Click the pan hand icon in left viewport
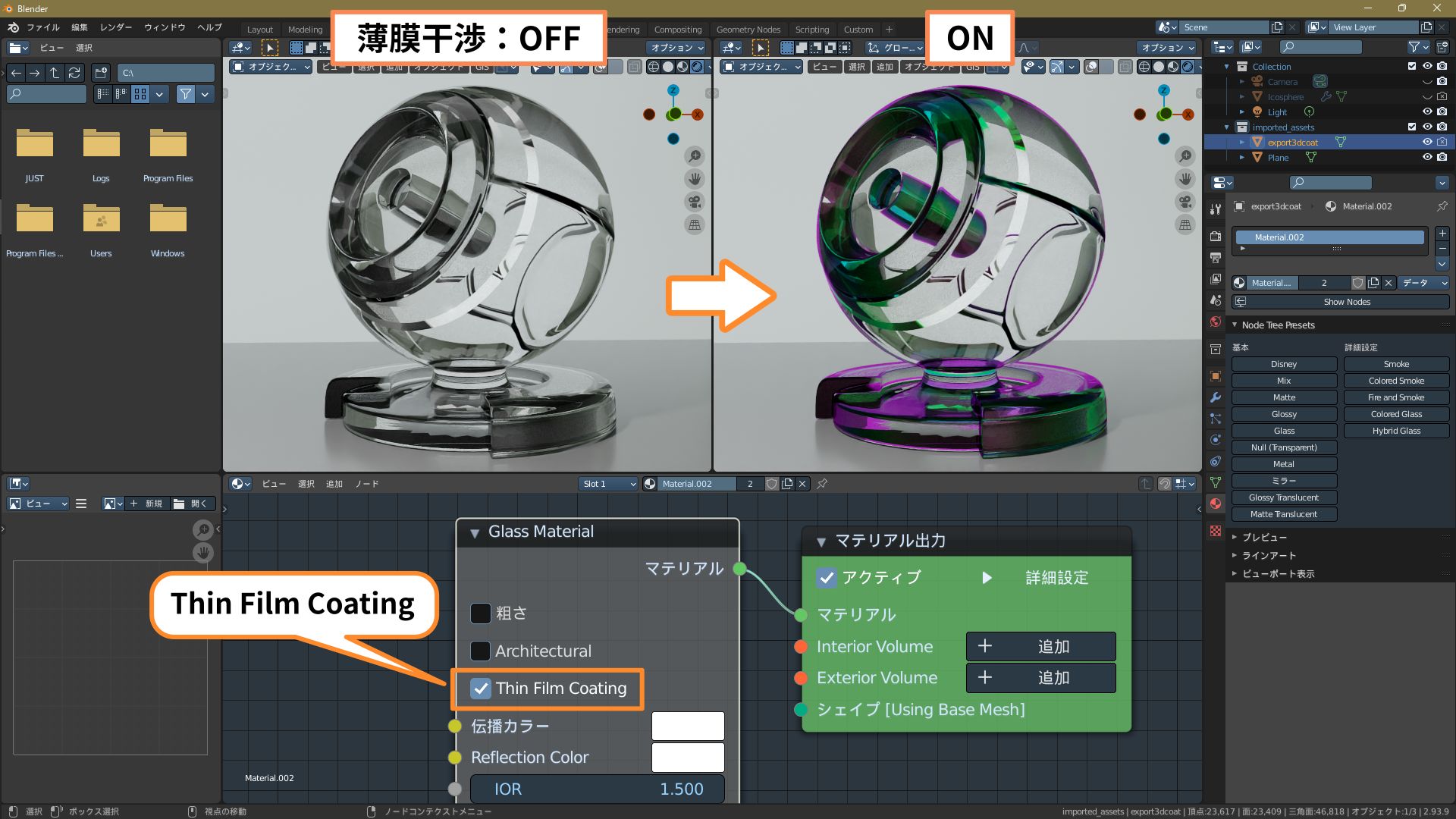The width and height of the screenshot is (1456, 819). [x=694, y=179]
